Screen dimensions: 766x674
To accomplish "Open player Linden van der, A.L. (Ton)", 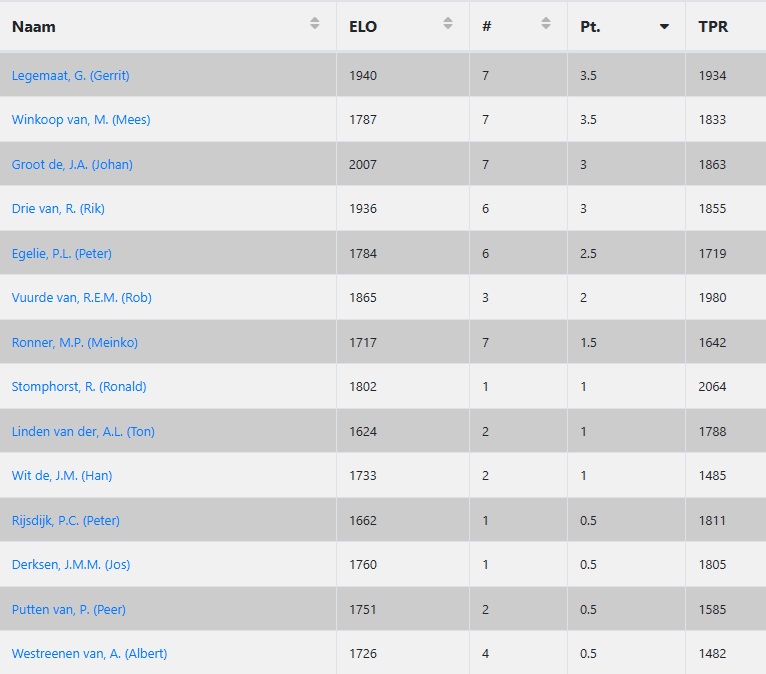I will coord(83,431).
